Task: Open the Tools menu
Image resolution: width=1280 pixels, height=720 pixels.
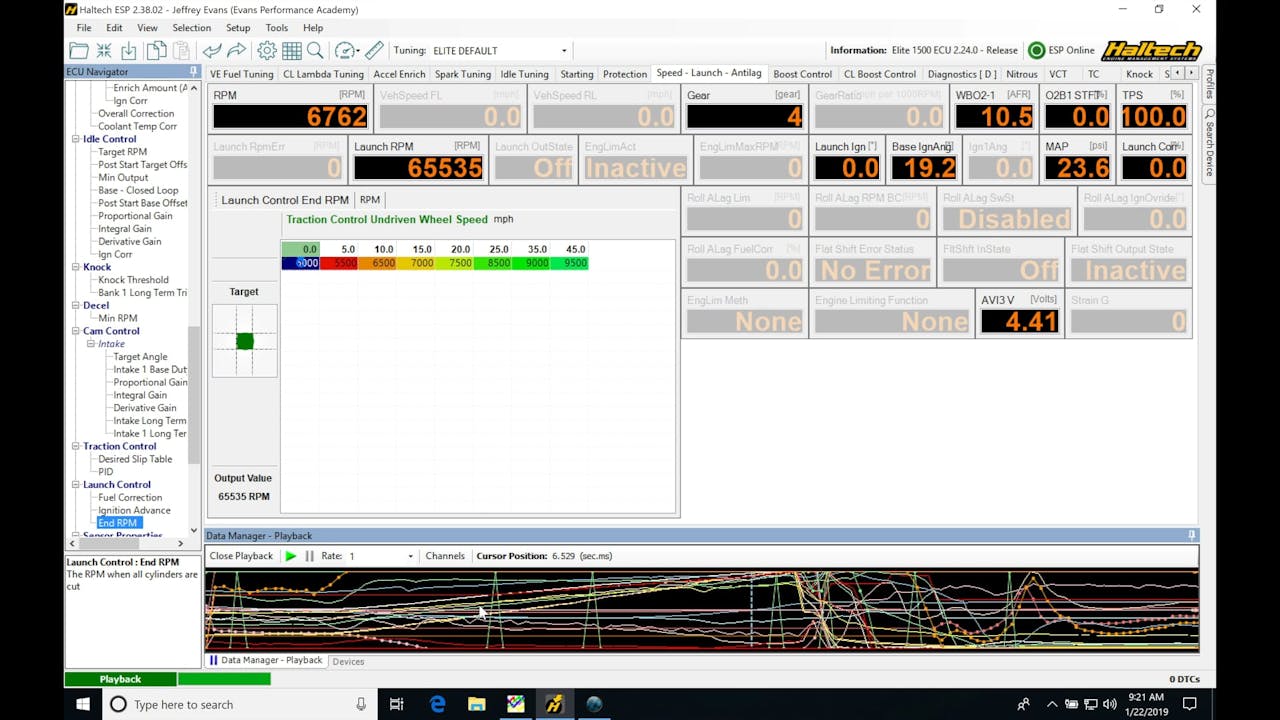Action: click(277, 27)
